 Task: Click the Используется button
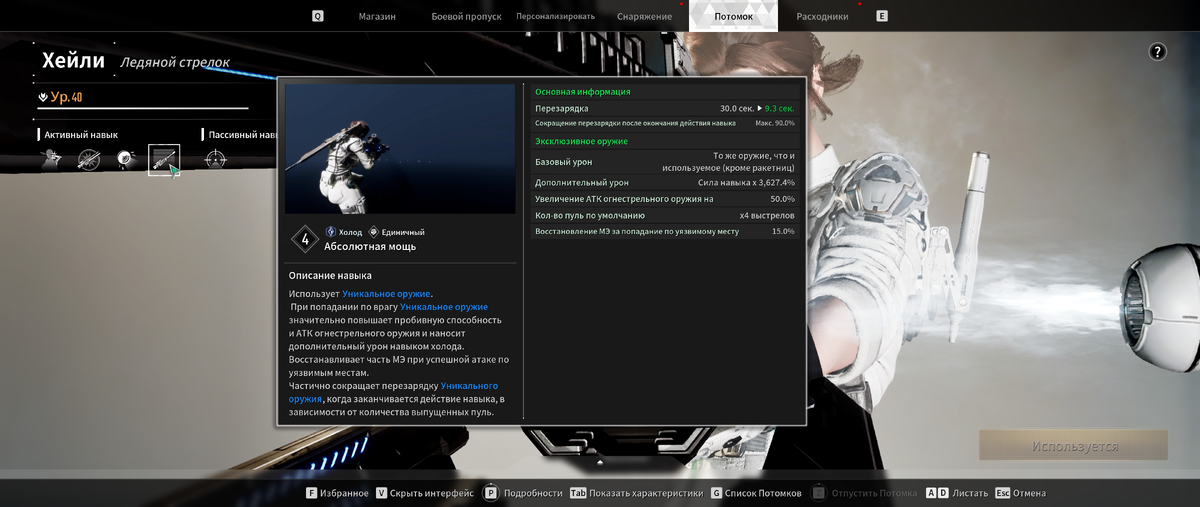pos(1073,446)
